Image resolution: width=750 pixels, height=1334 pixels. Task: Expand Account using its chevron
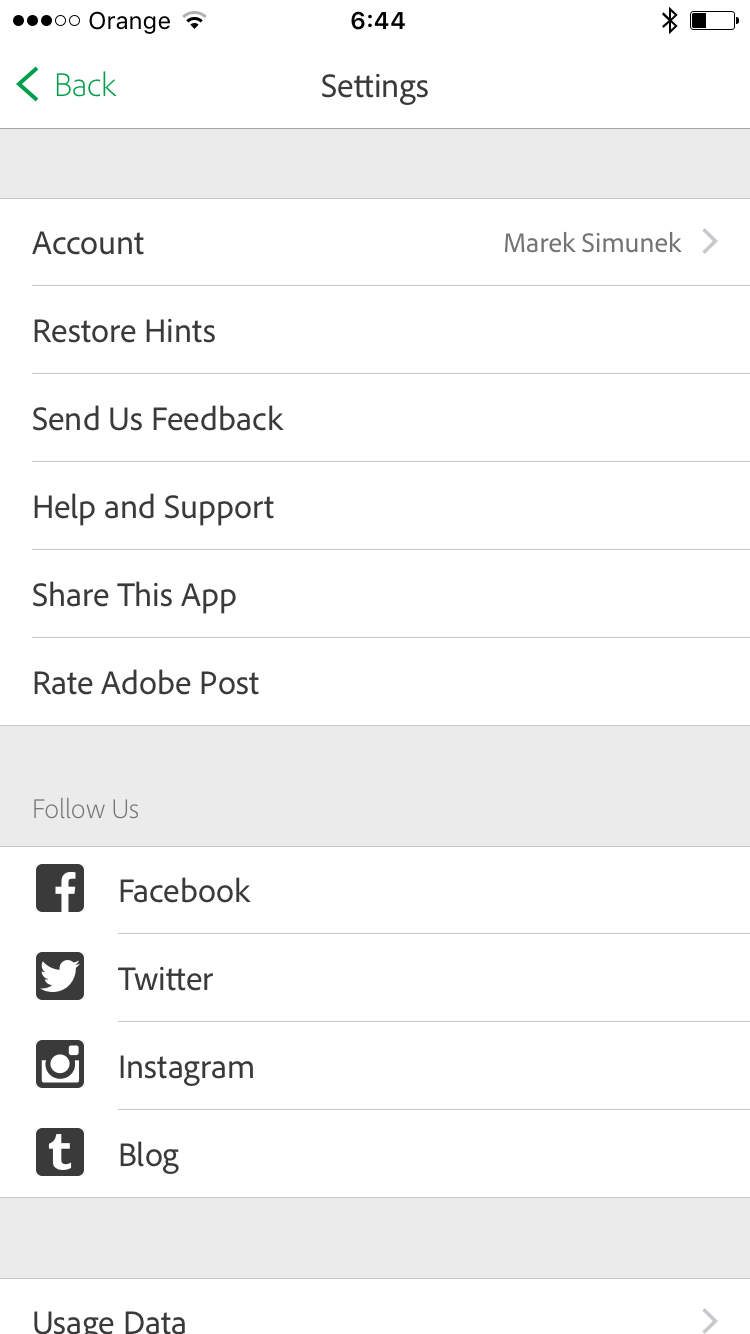[x=710, y=242]
